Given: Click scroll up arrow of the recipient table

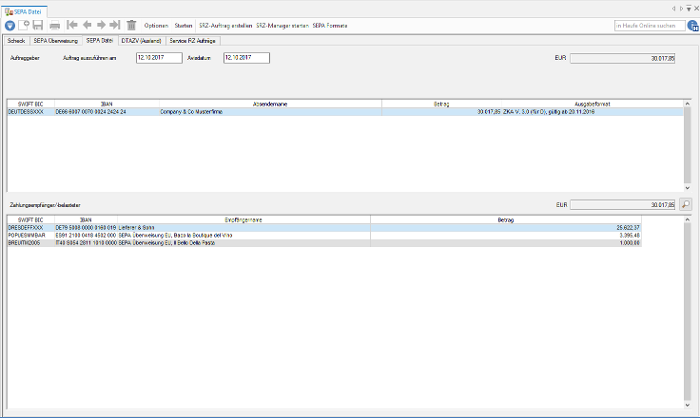Looking at the screenshot, I should coord(688,220).
